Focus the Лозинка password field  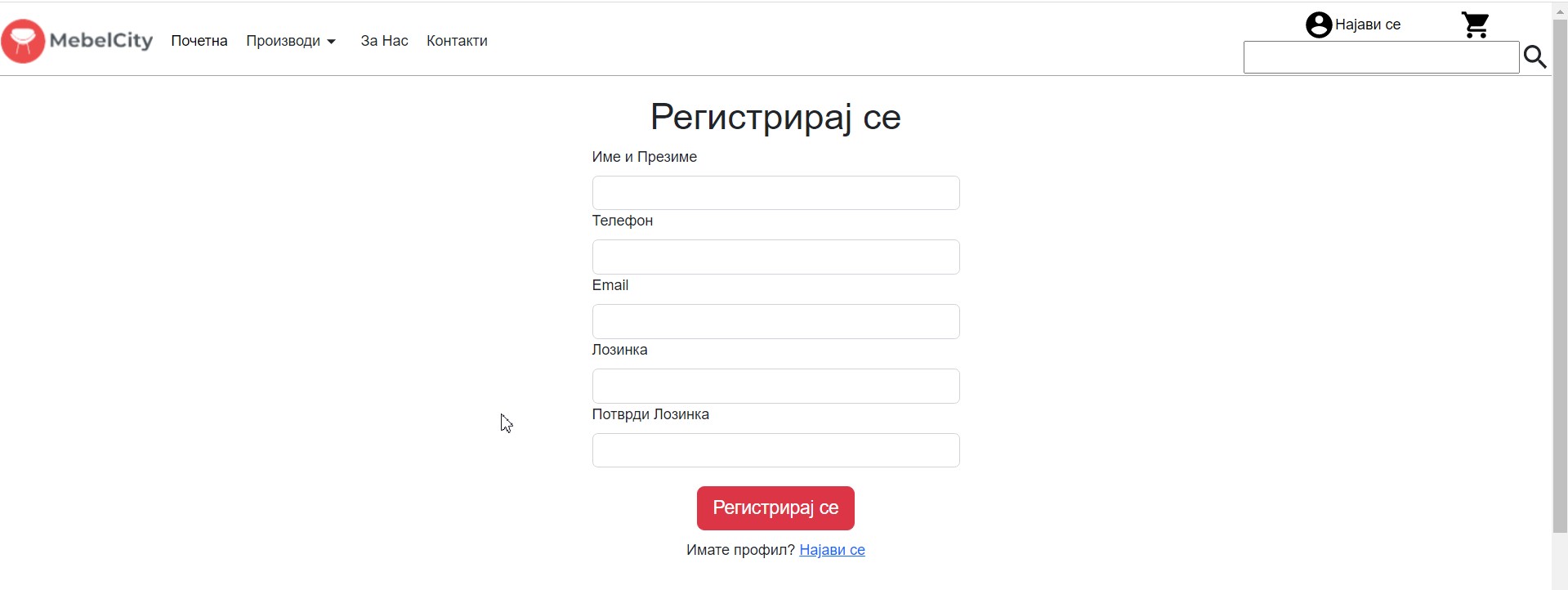pyautogui.click(x=775, y=386)
